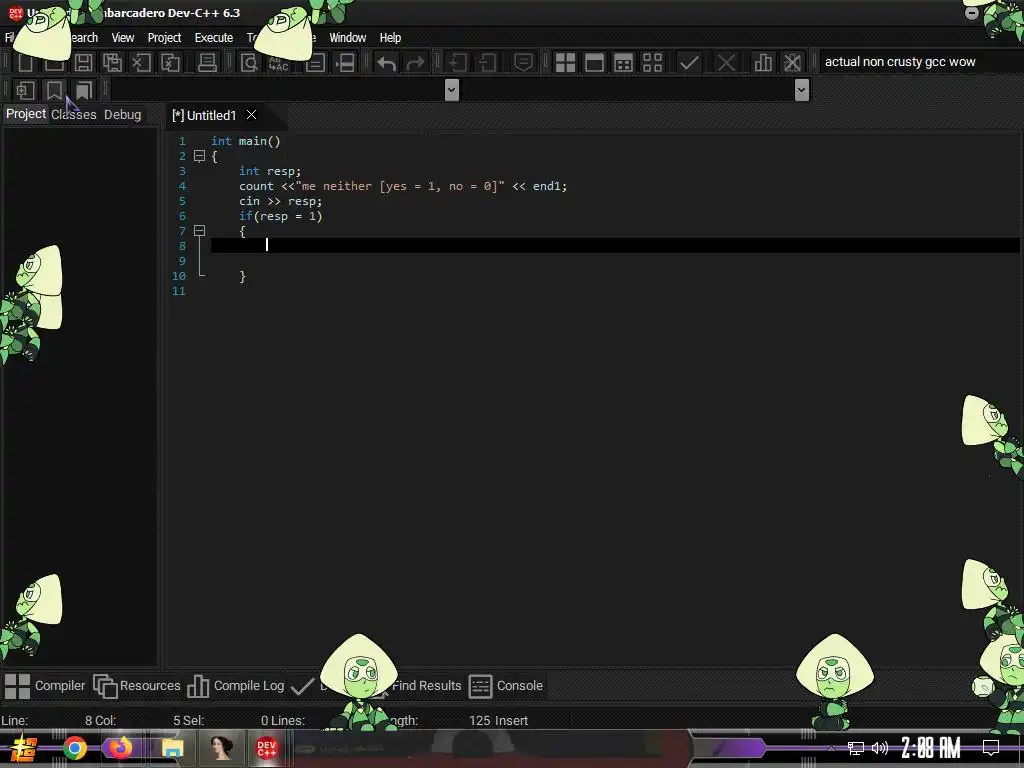
Task: Click Firefox in the taskbar
Action: 120,748
